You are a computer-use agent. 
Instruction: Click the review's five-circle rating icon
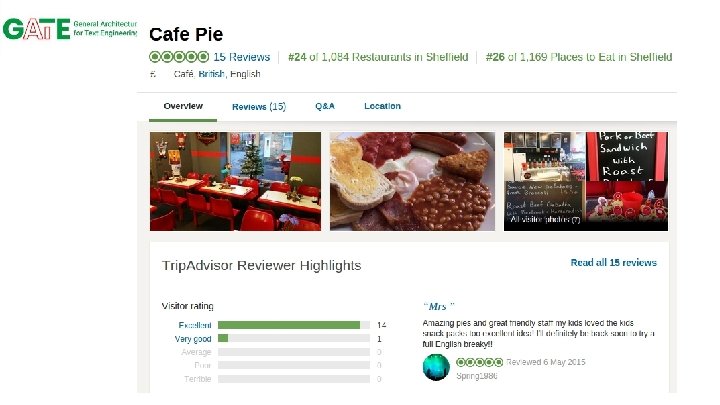pos(479,362)
